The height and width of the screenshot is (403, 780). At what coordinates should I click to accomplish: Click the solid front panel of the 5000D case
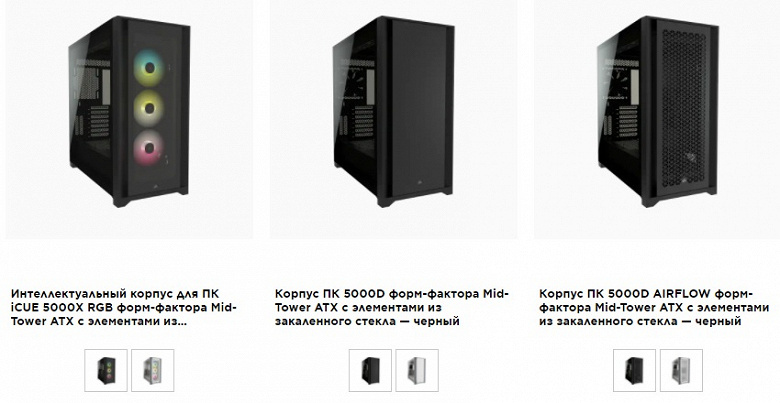click(418, 107)
